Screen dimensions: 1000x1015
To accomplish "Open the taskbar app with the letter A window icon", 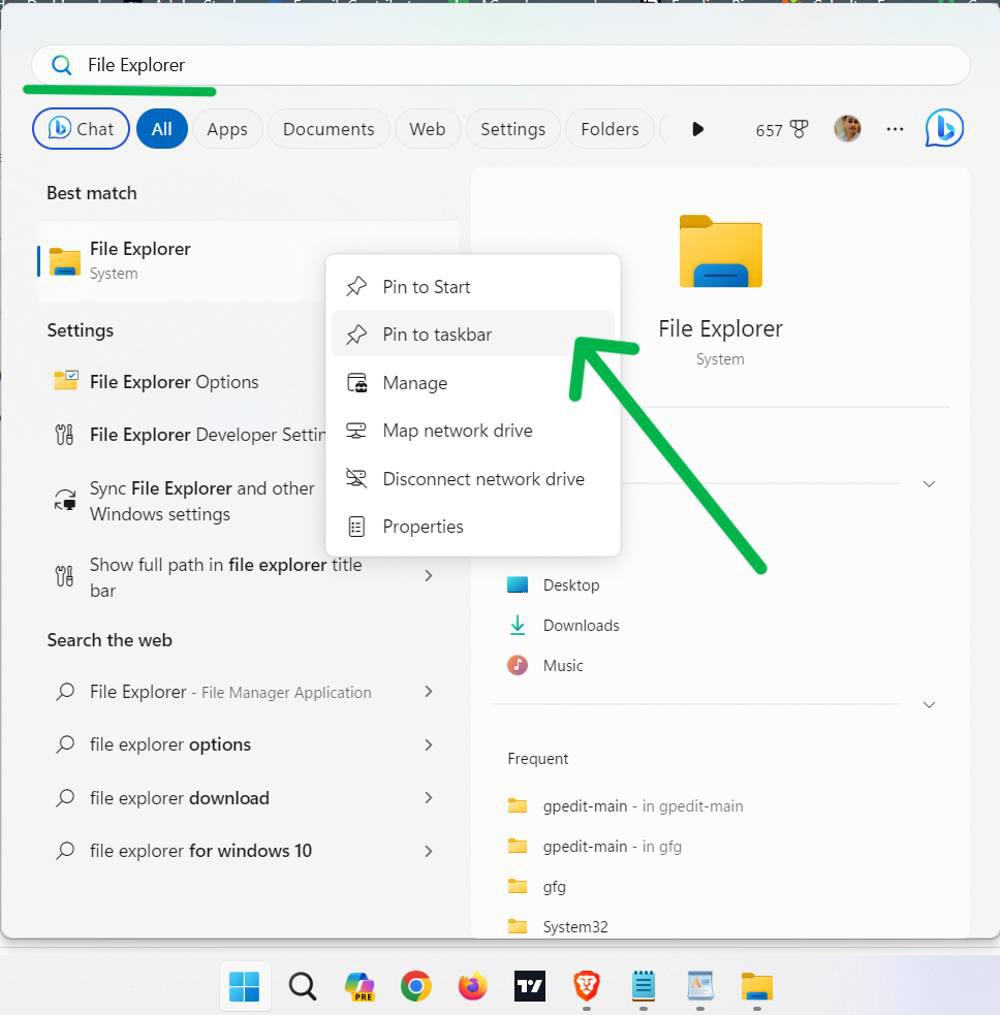I will click(700, 987).
